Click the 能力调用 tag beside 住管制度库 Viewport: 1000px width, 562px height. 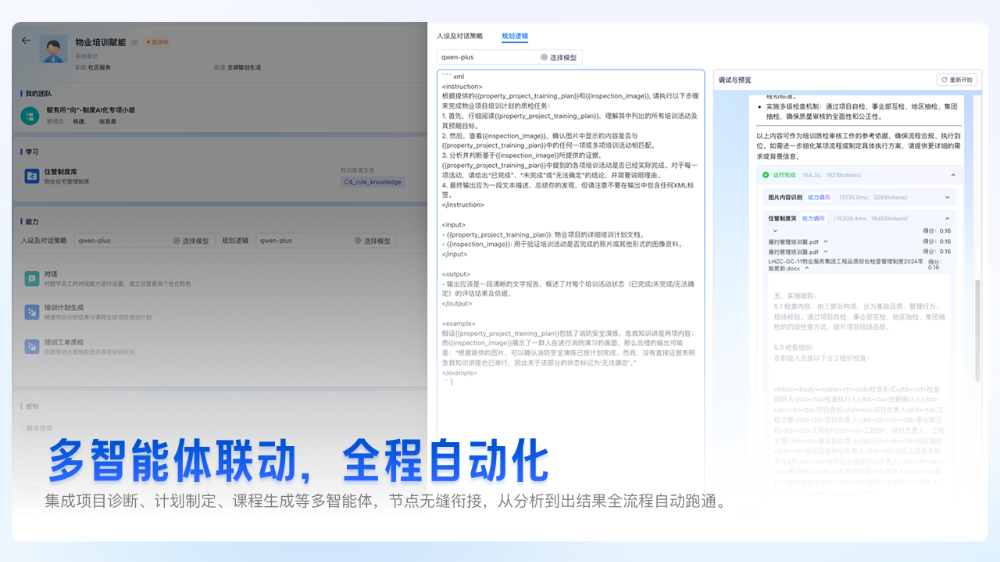point(813,219)
